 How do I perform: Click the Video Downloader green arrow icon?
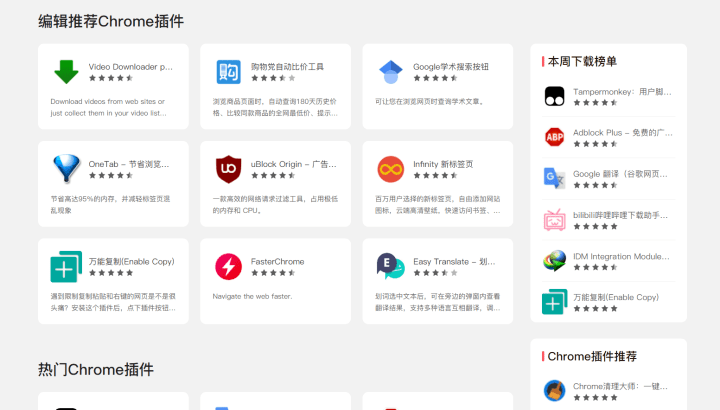(x=66, y=72)
